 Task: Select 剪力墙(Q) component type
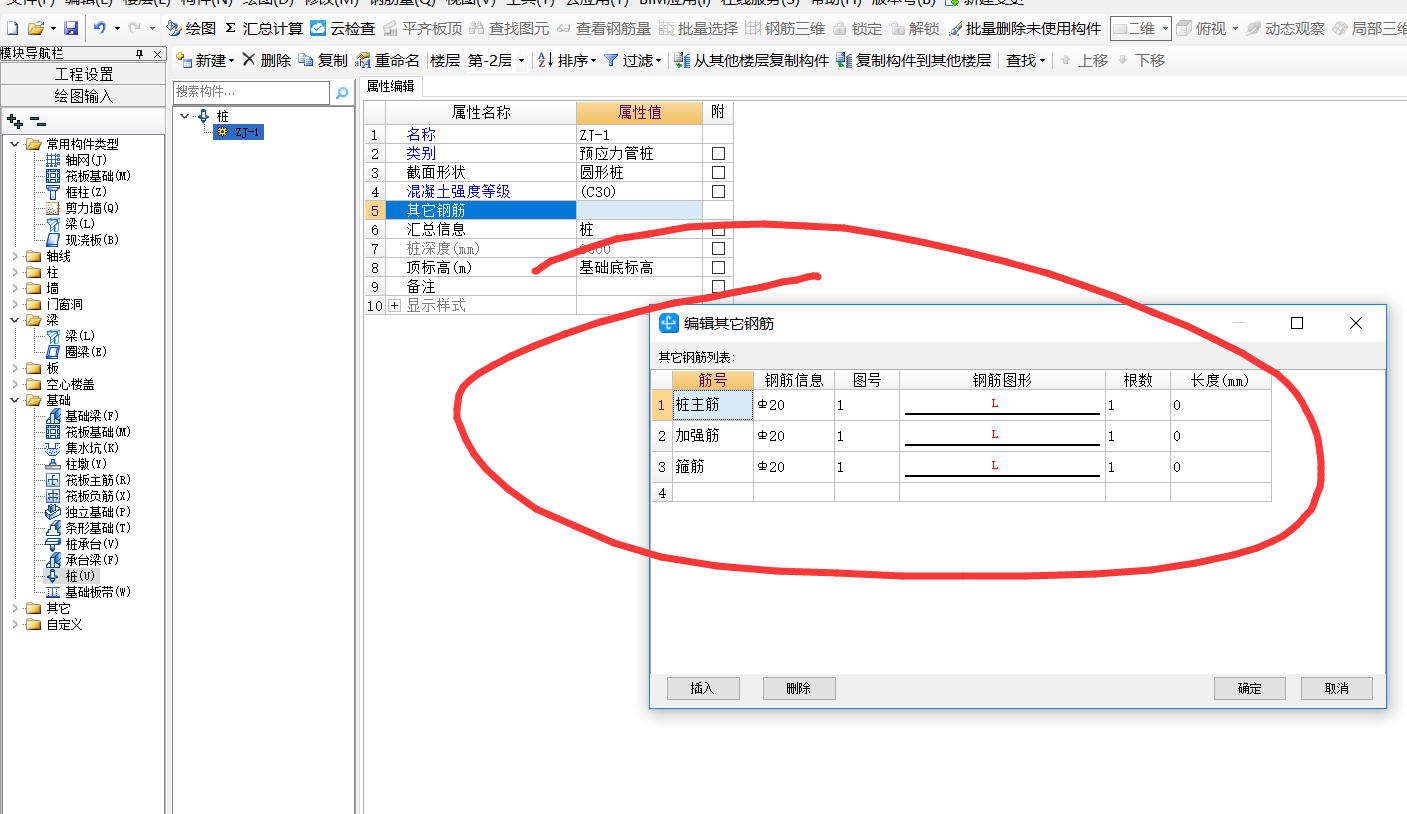pos(83,208)
